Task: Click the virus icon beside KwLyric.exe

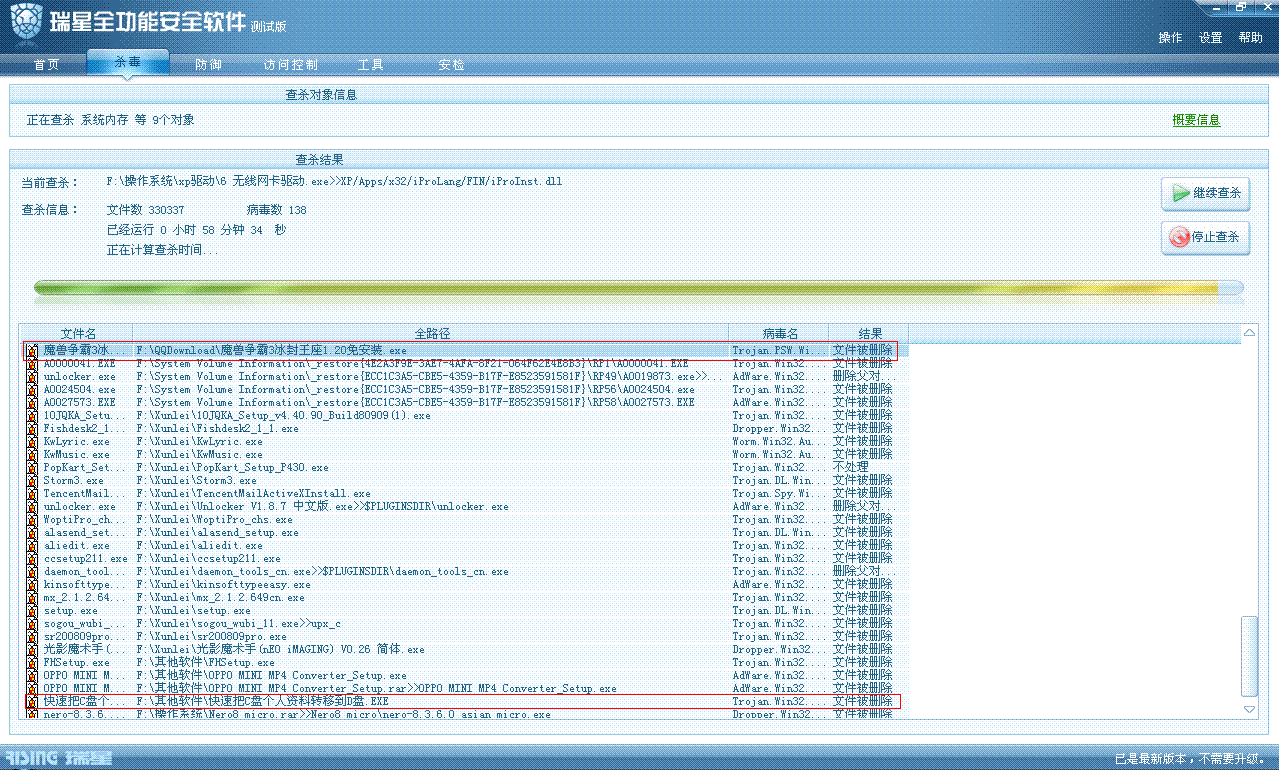Action: 32,442
